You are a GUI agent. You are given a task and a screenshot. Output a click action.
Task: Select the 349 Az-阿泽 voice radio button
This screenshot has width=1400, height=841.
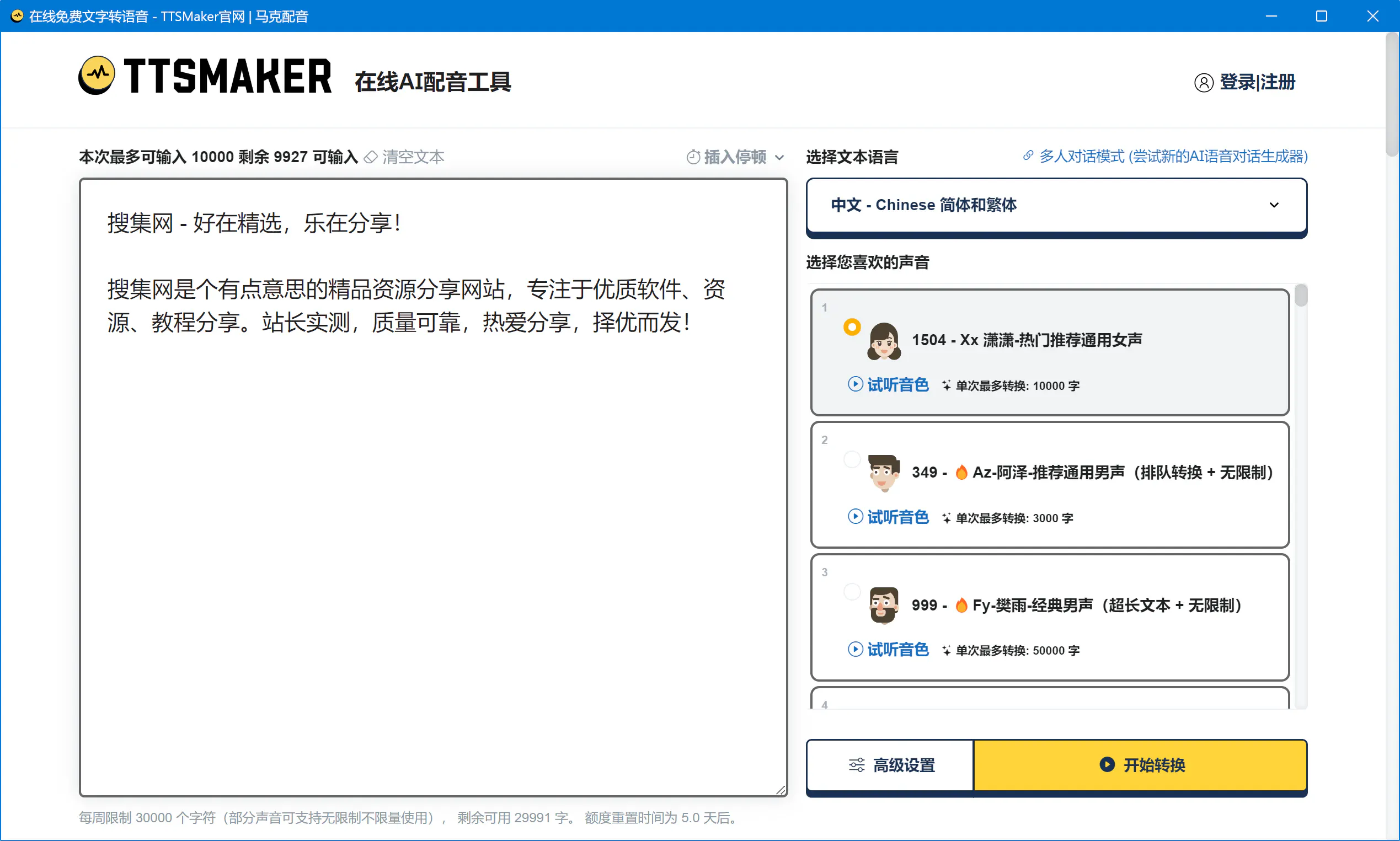(852, 459)
